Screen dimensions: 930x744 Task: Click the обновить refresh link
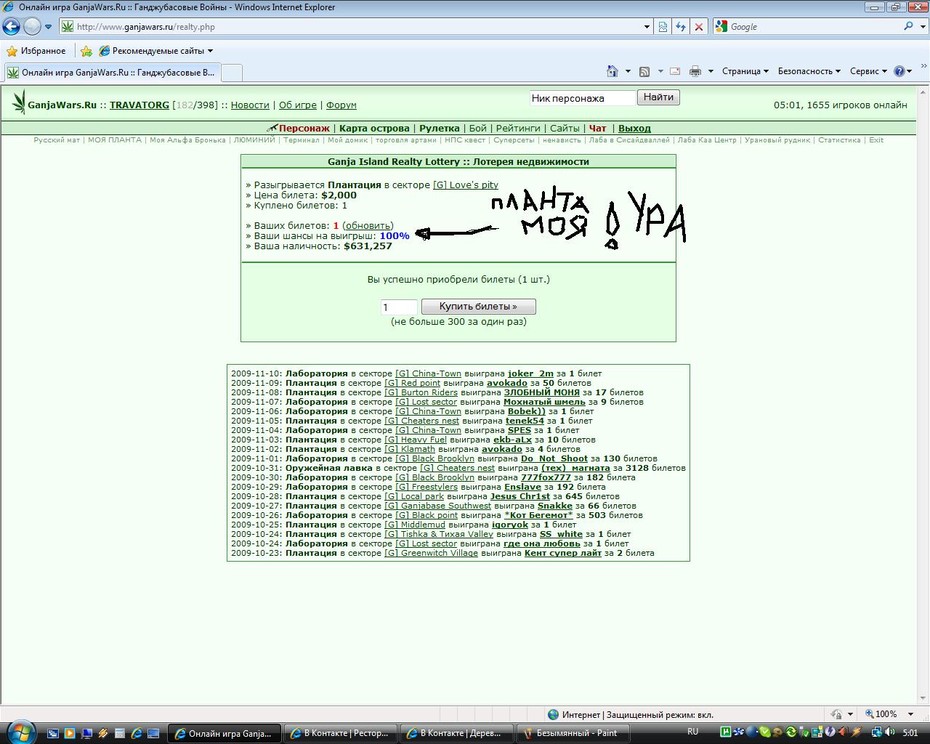click(x=368, y=225)
